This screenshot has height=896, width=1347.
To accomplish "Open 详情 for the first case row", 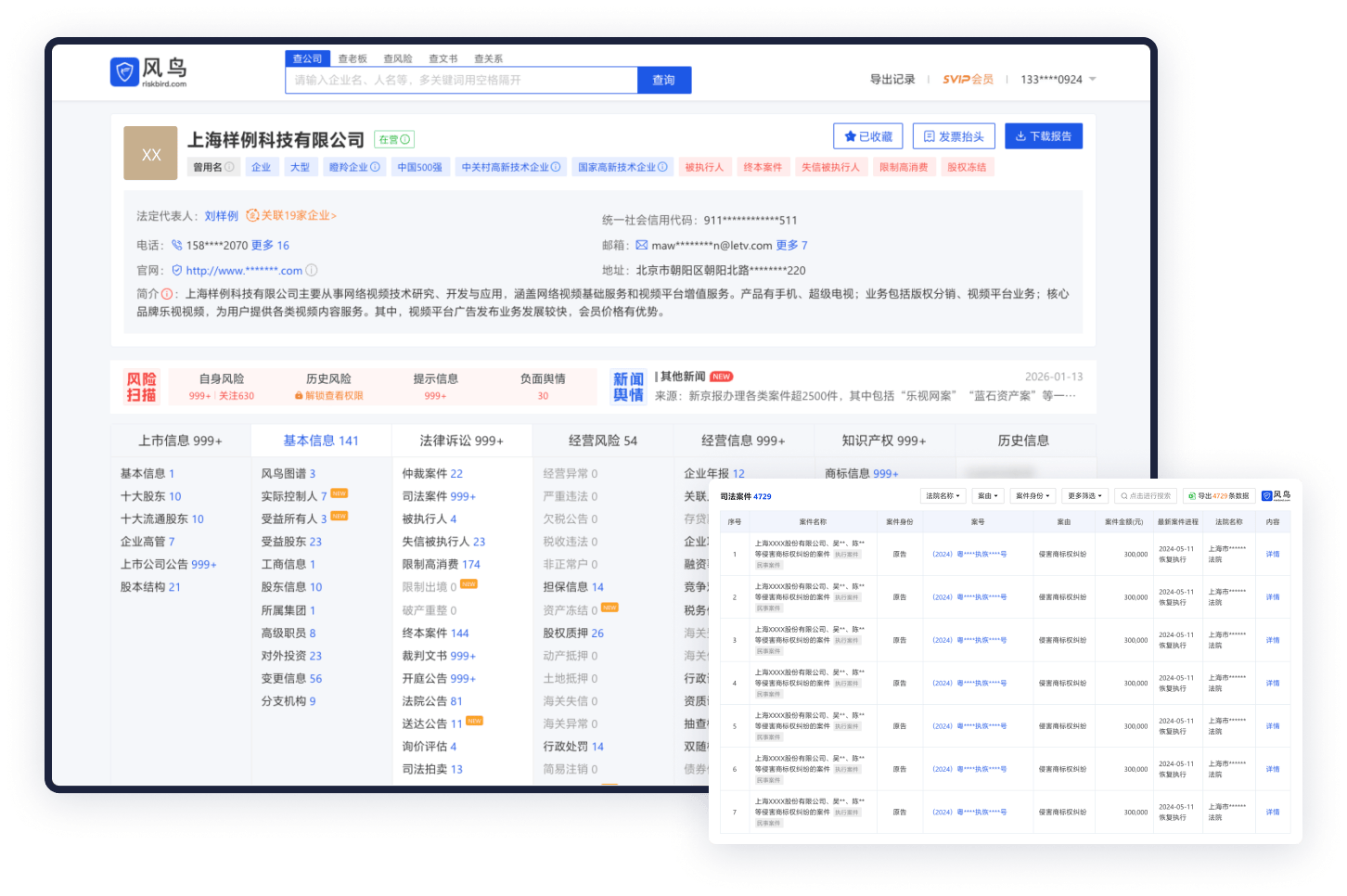I will [x=1272, y=554].
